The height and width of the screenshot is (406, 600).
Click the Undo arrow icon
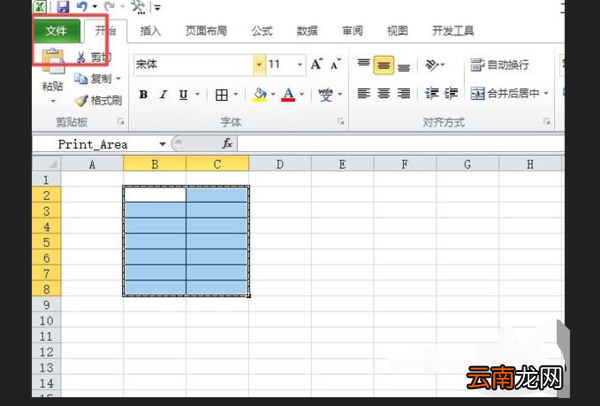(82, 6)
